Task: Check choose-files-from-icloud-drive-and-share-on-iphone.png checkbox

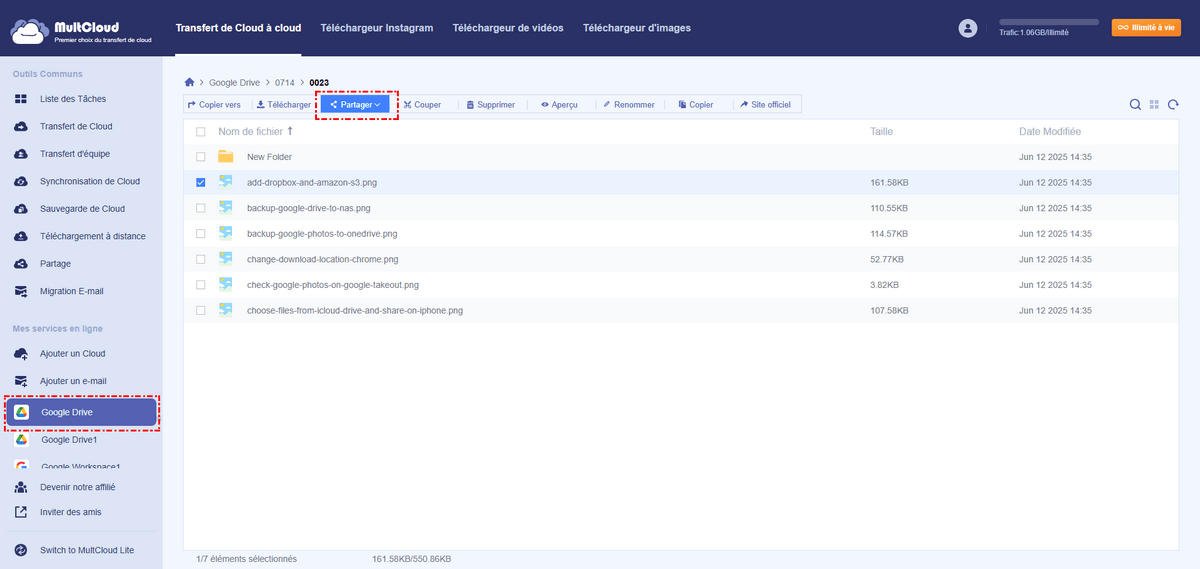Action: (x=201, y=310)
